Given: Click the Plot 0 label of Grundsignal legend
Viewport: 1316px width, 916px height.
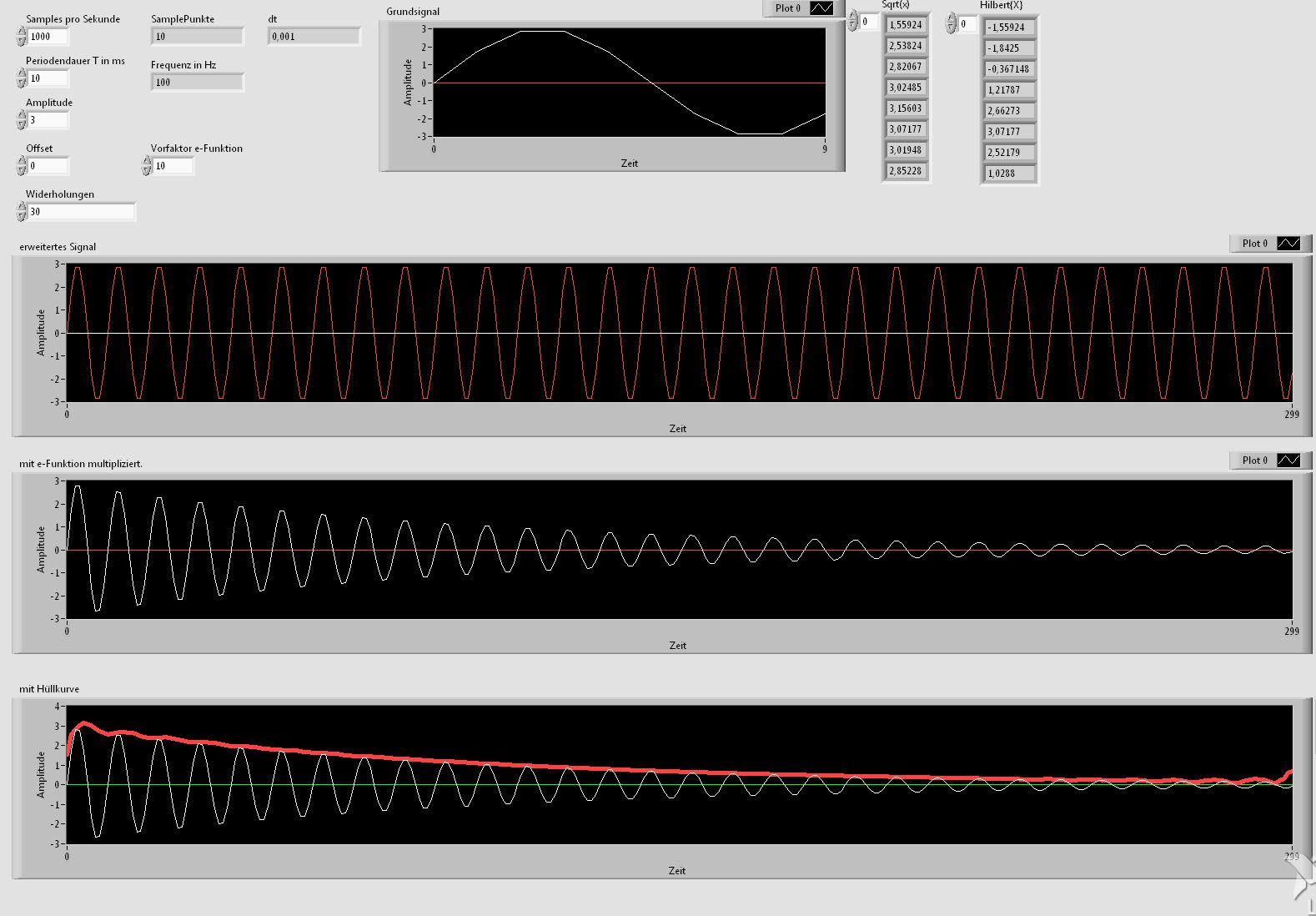Looking at the screenshot, I should [x=787, y=8].
